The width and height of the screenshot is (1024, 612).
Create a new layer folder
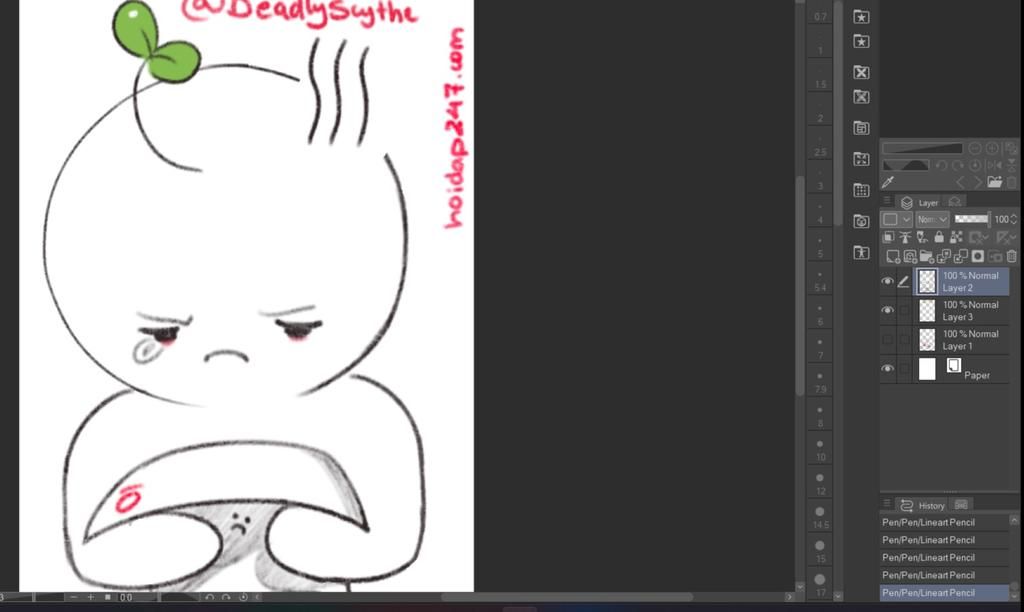[927, 256]
